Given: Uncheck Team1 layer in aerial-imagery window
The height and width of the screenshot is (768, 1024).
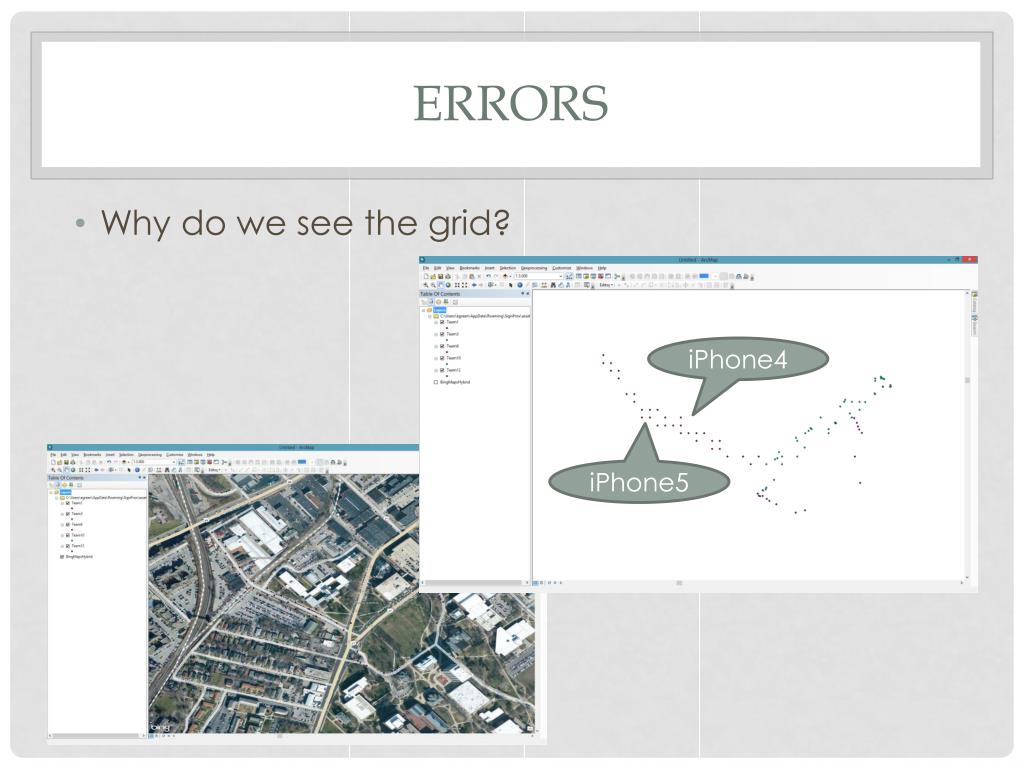Looking at the screenshot, I should click(x=68, y=503).
